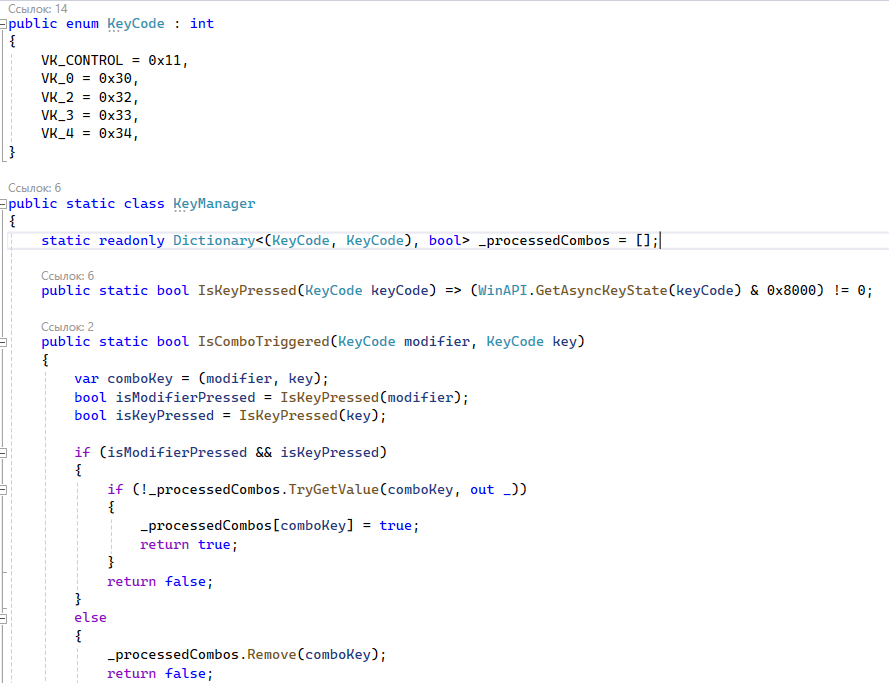Click the VK_0 = 0x30 line

(x=90, y=78)
